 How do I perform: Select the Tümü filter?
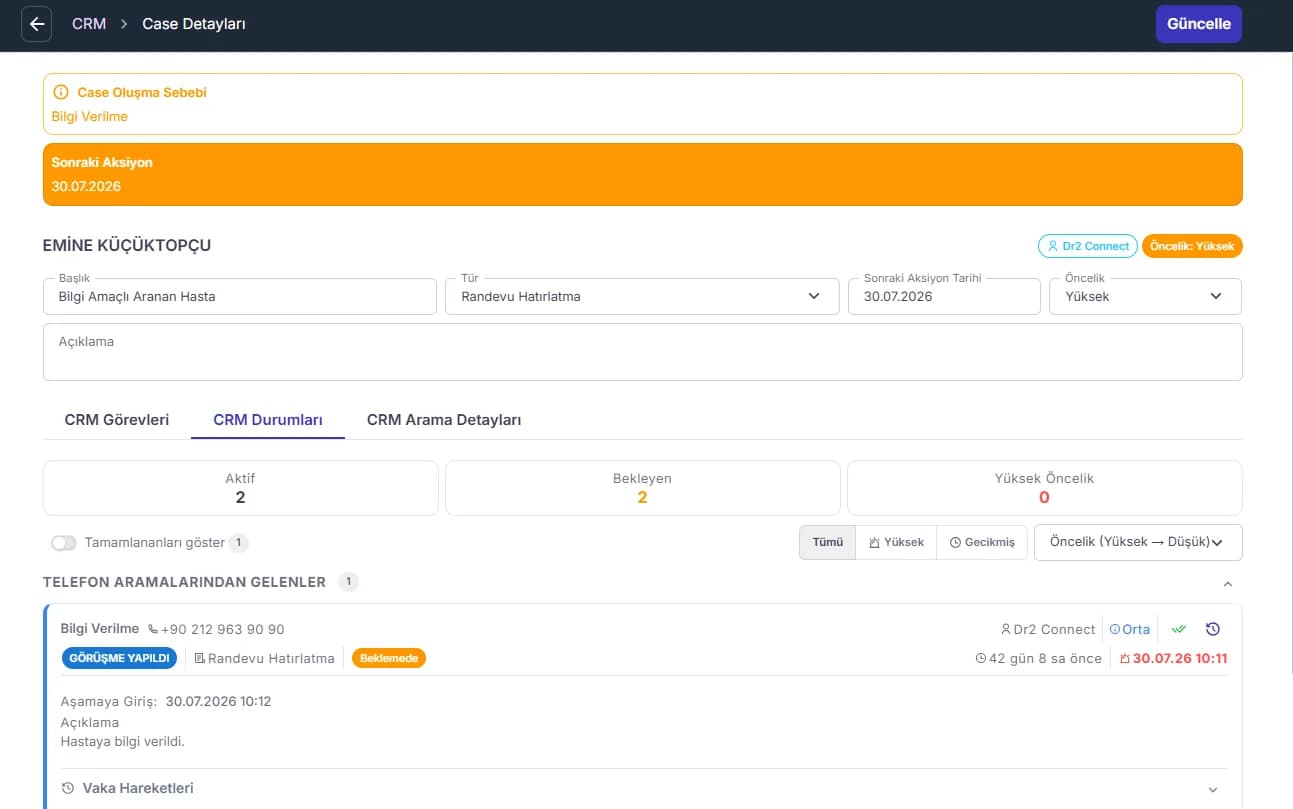[828, 542]
